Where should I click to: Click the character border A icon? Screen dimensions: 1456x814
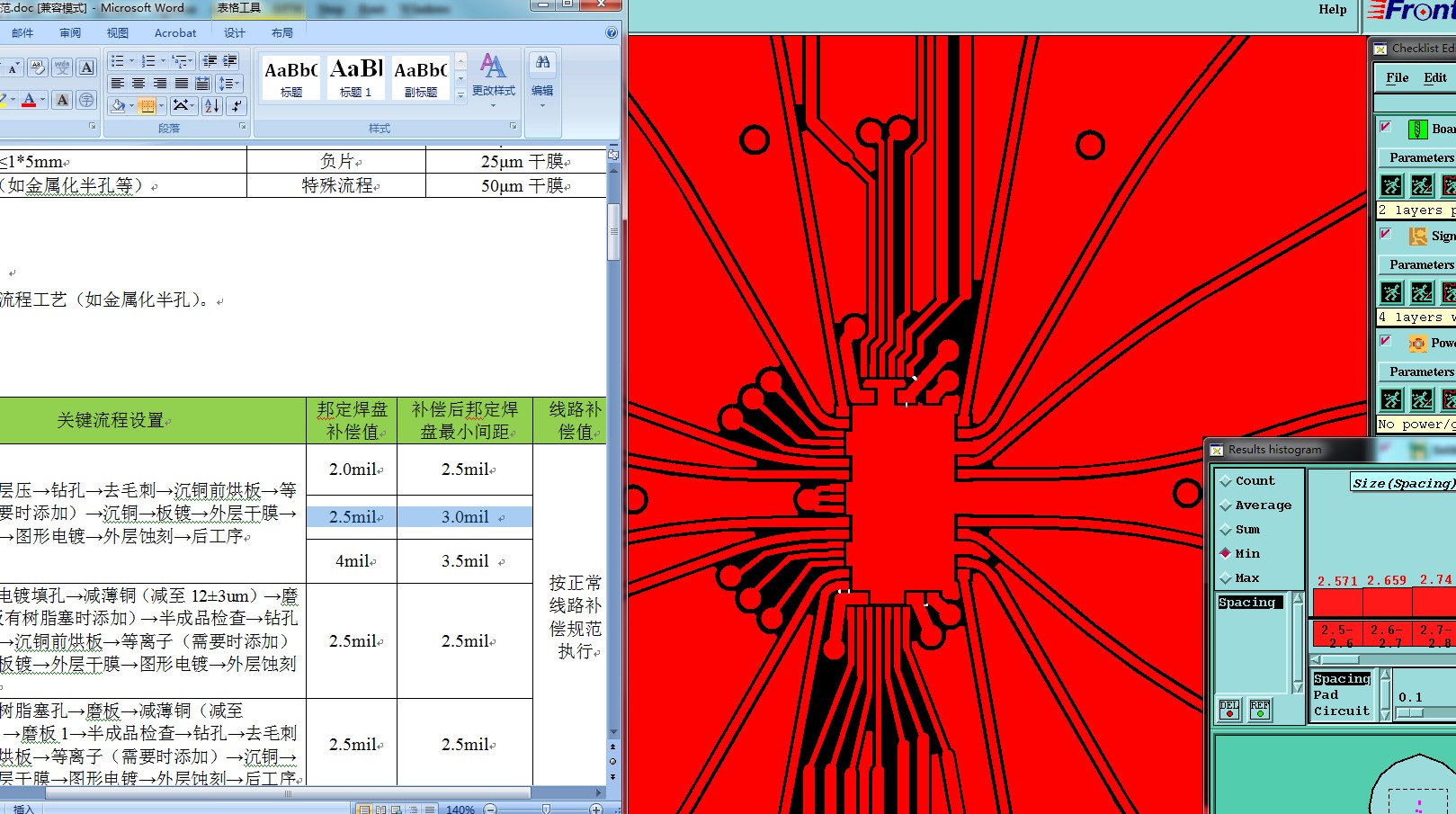pos(86,67)
